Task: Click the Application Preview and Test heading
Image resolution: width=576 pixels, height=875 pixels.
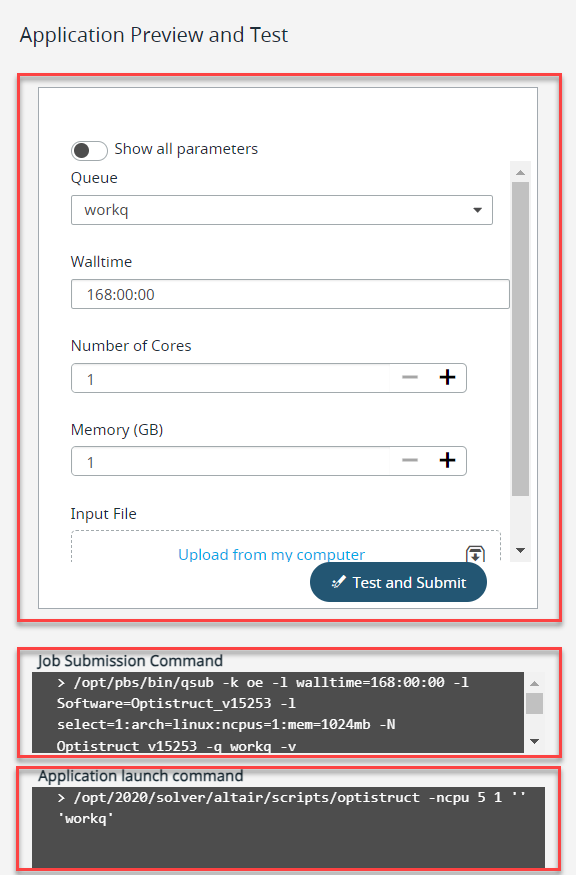Action: (154, 35)
